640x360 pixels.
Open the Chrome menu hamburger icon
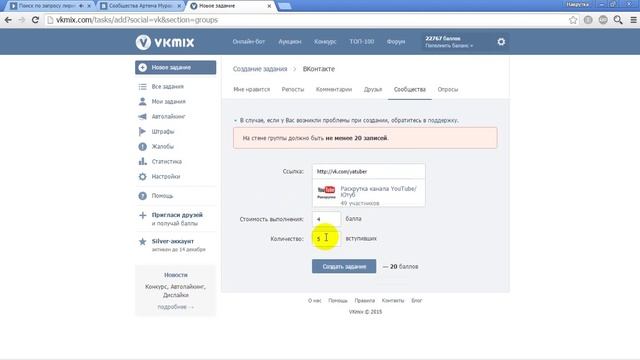[633, 20]
